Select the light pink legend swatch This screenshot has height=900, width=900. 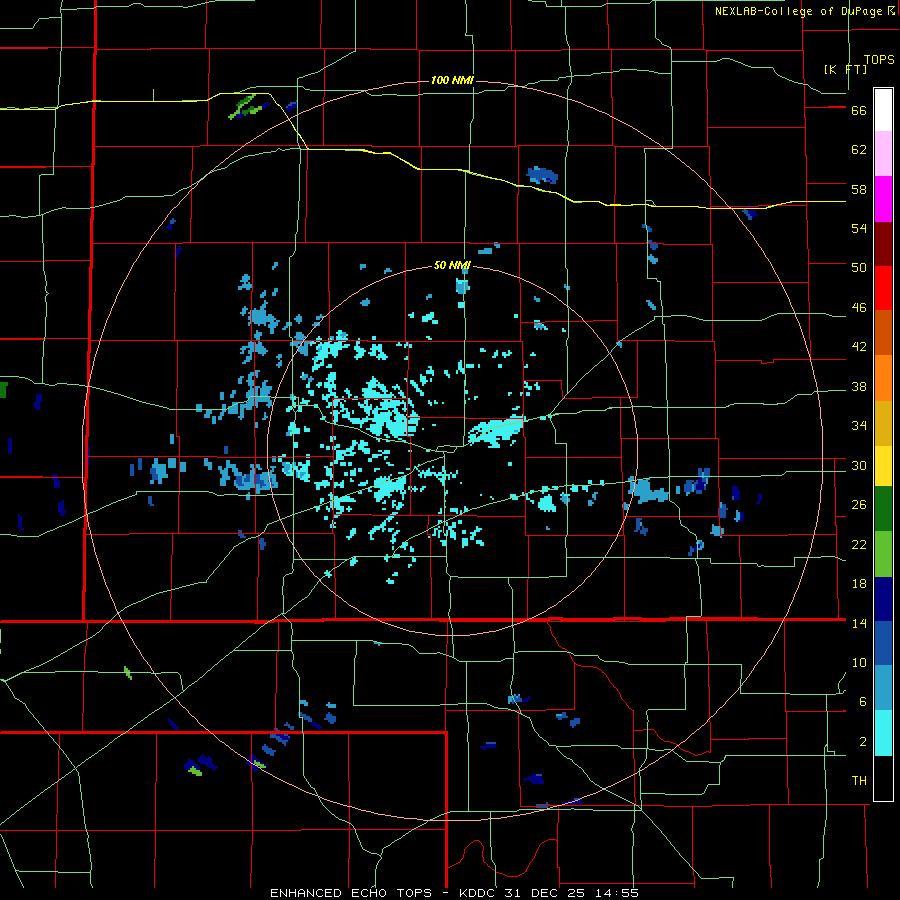(x=883, y=154)
